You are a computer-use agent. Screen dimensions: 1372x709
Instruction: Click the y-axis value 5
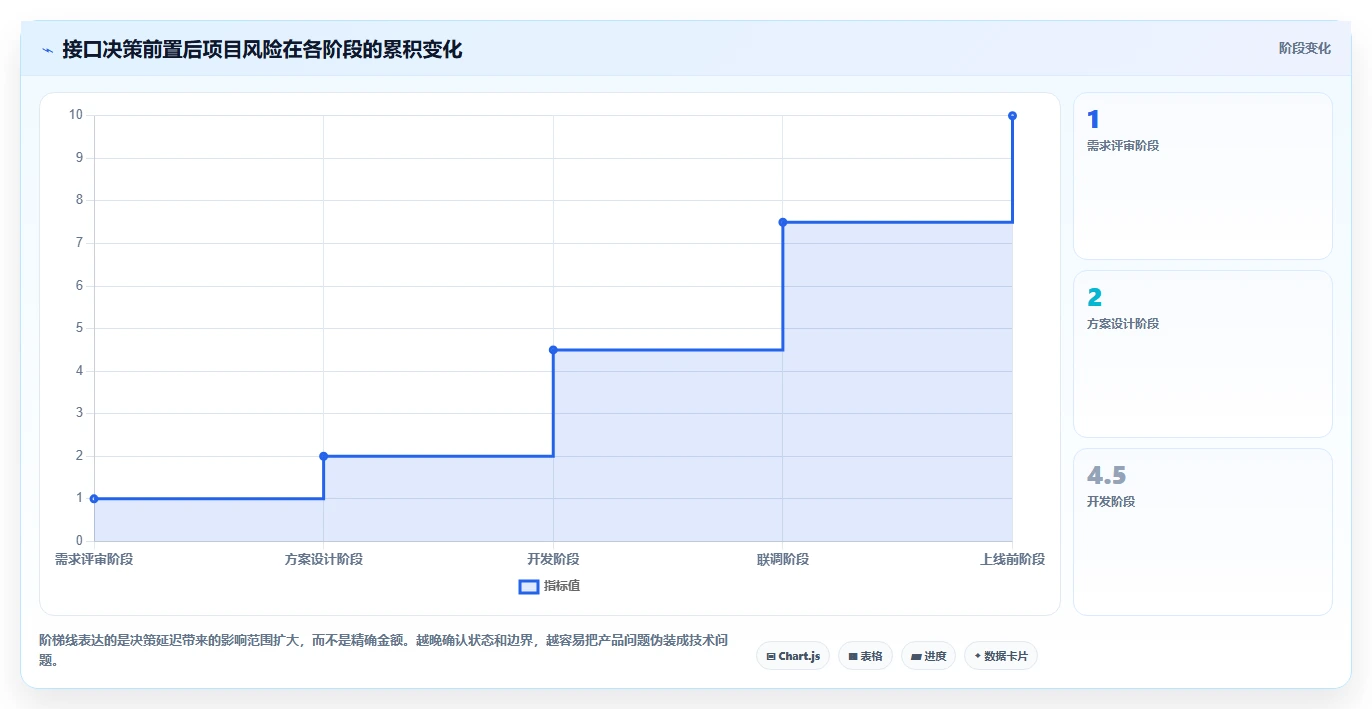(x=79, y=328)
